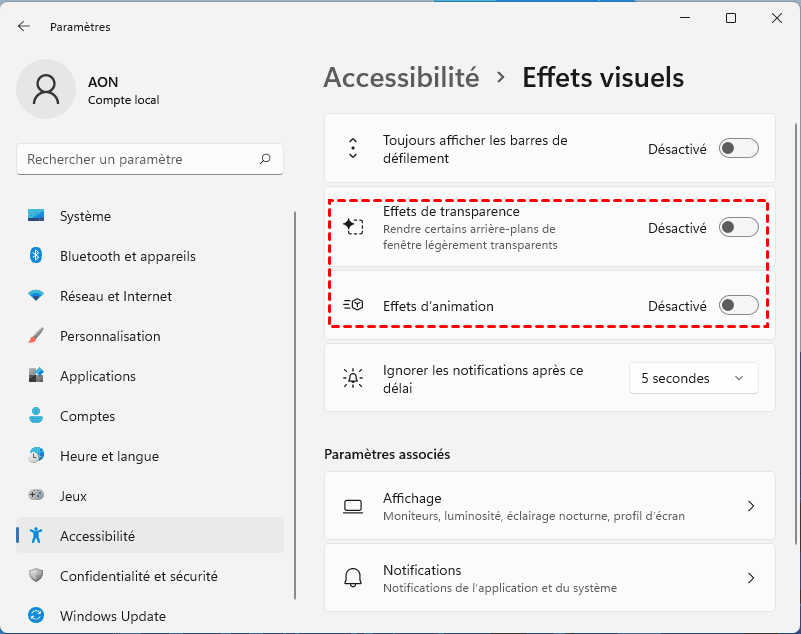Click the Accessibilité breadcrumb link

(x=401, y=77)
